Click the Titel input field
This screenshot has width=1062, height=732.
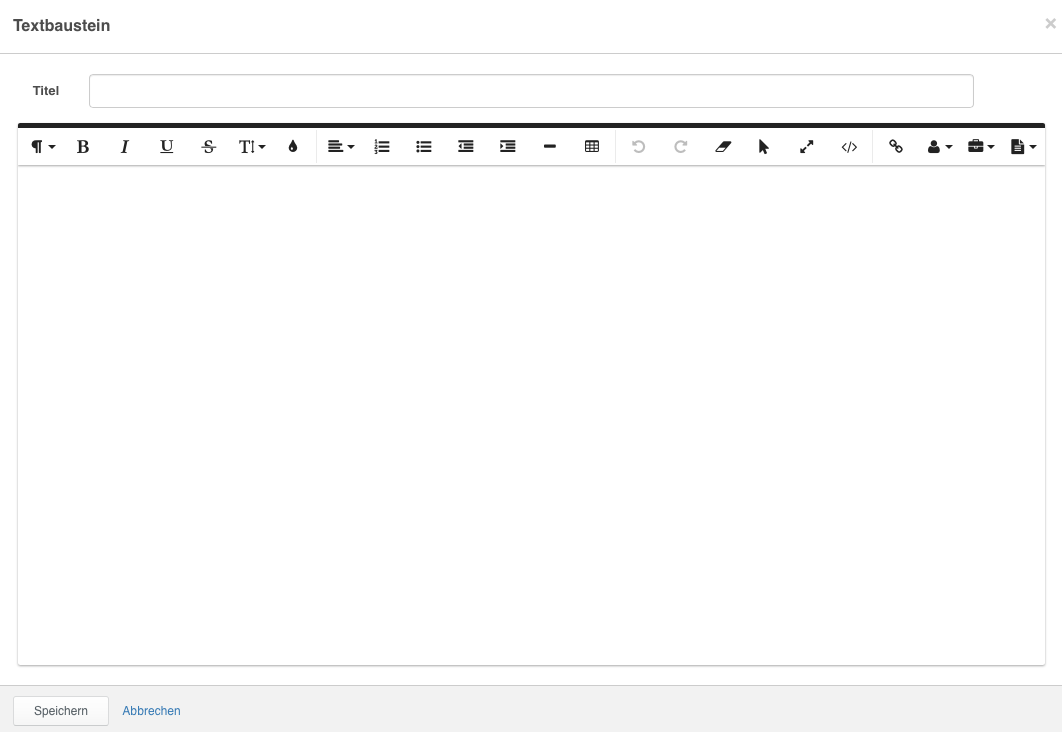click(531, 91)
